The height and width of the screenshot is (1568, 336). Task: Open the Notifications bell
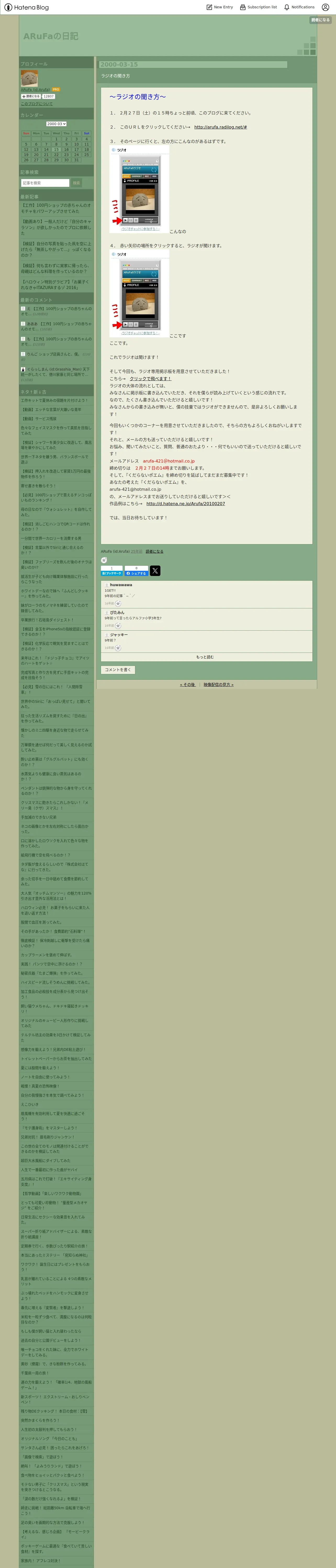299,7
